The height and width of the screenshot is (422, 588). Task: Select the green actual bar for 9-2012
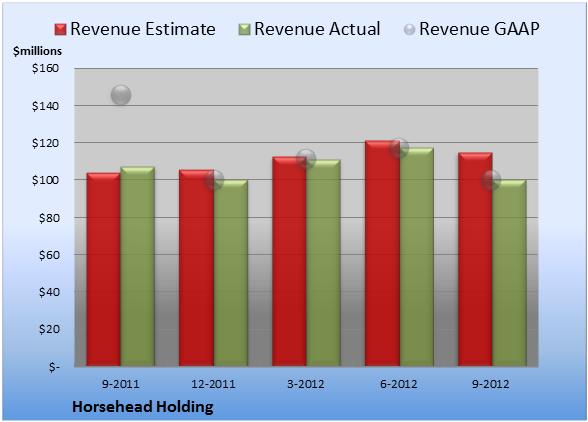[509, 273]
